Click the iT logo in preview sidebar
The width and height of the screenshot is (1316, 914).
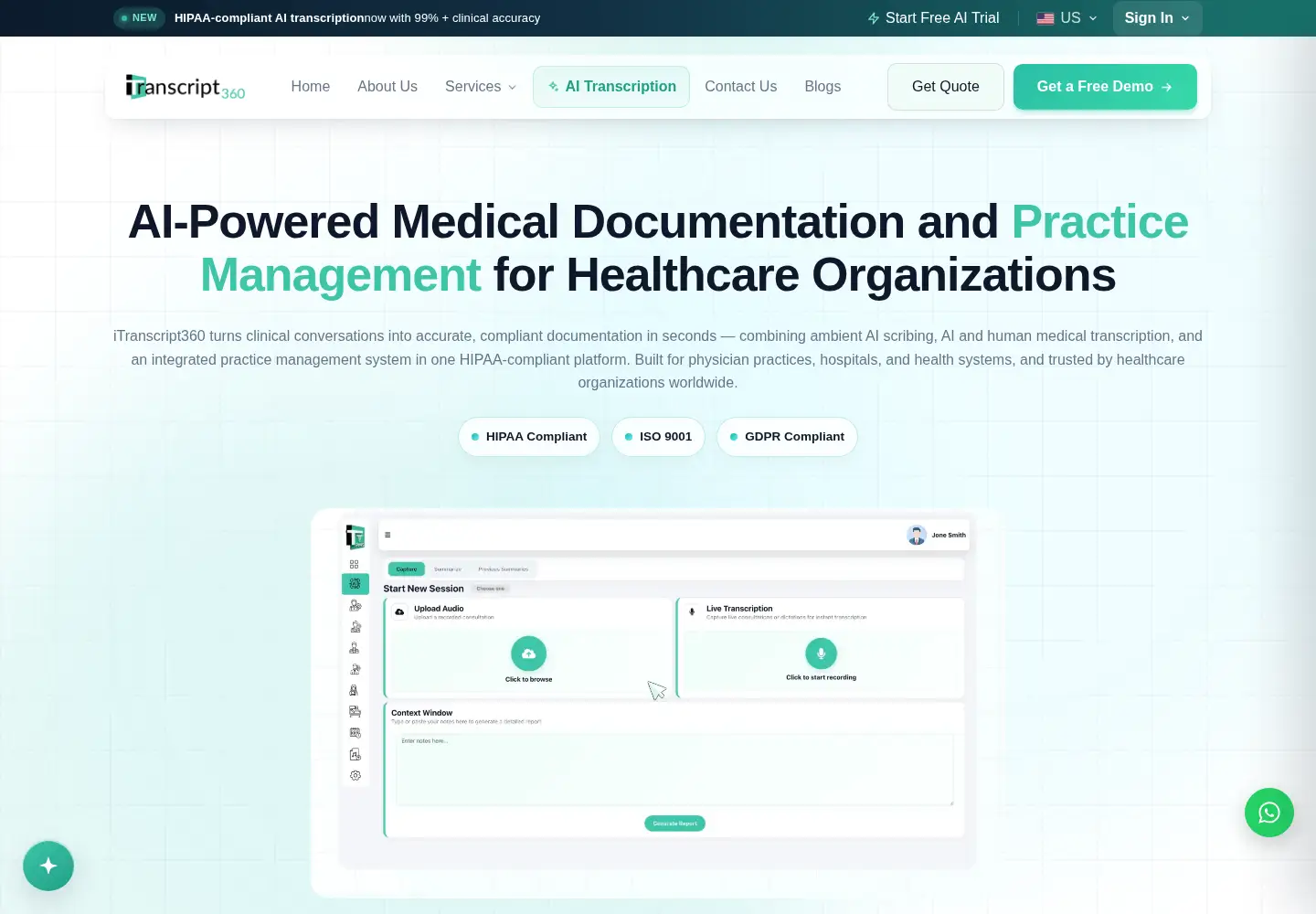356,537
